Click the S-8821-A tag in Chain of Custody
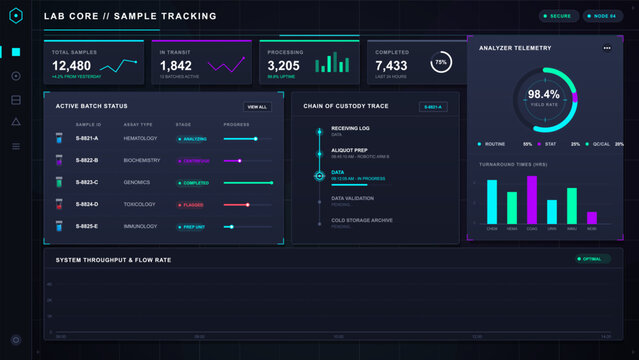The image size is (639, 360). [433, 107]
